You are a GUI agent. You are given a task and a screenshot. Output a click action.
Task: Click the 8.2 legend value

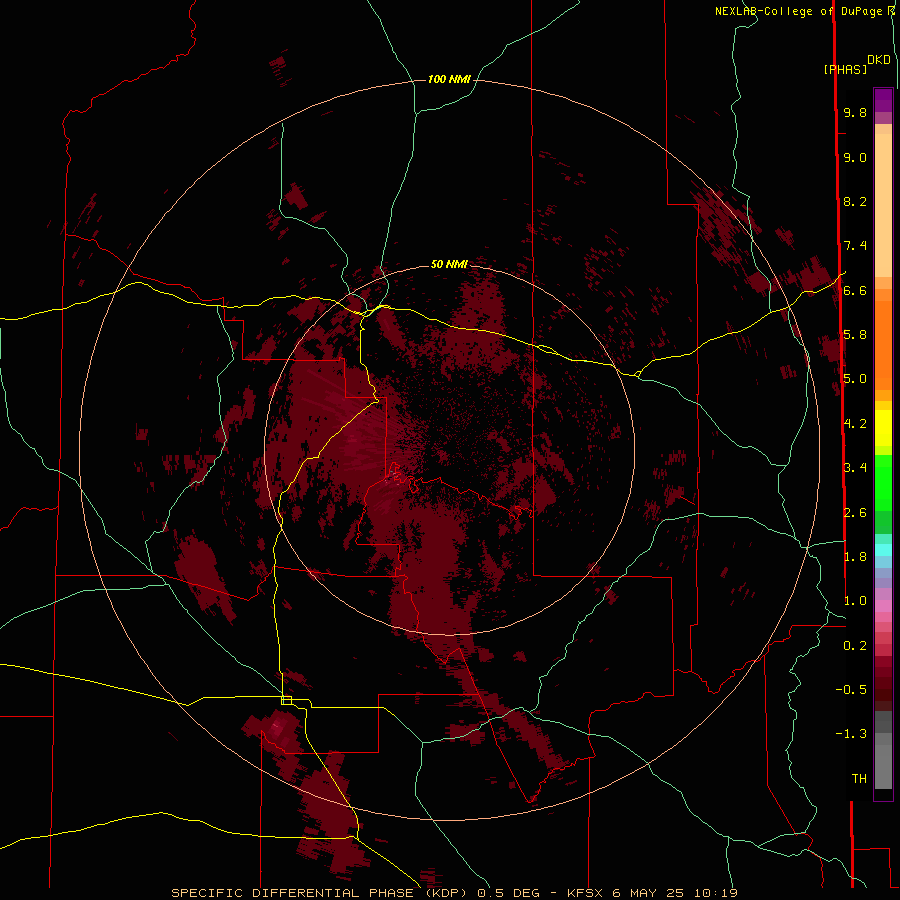point(855,202)
